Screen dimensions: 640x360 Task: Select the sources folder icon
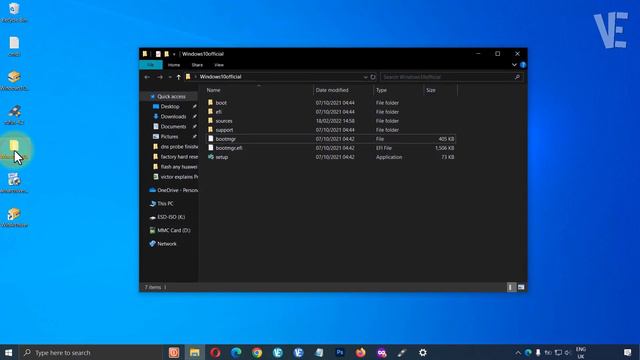(210, 121)
